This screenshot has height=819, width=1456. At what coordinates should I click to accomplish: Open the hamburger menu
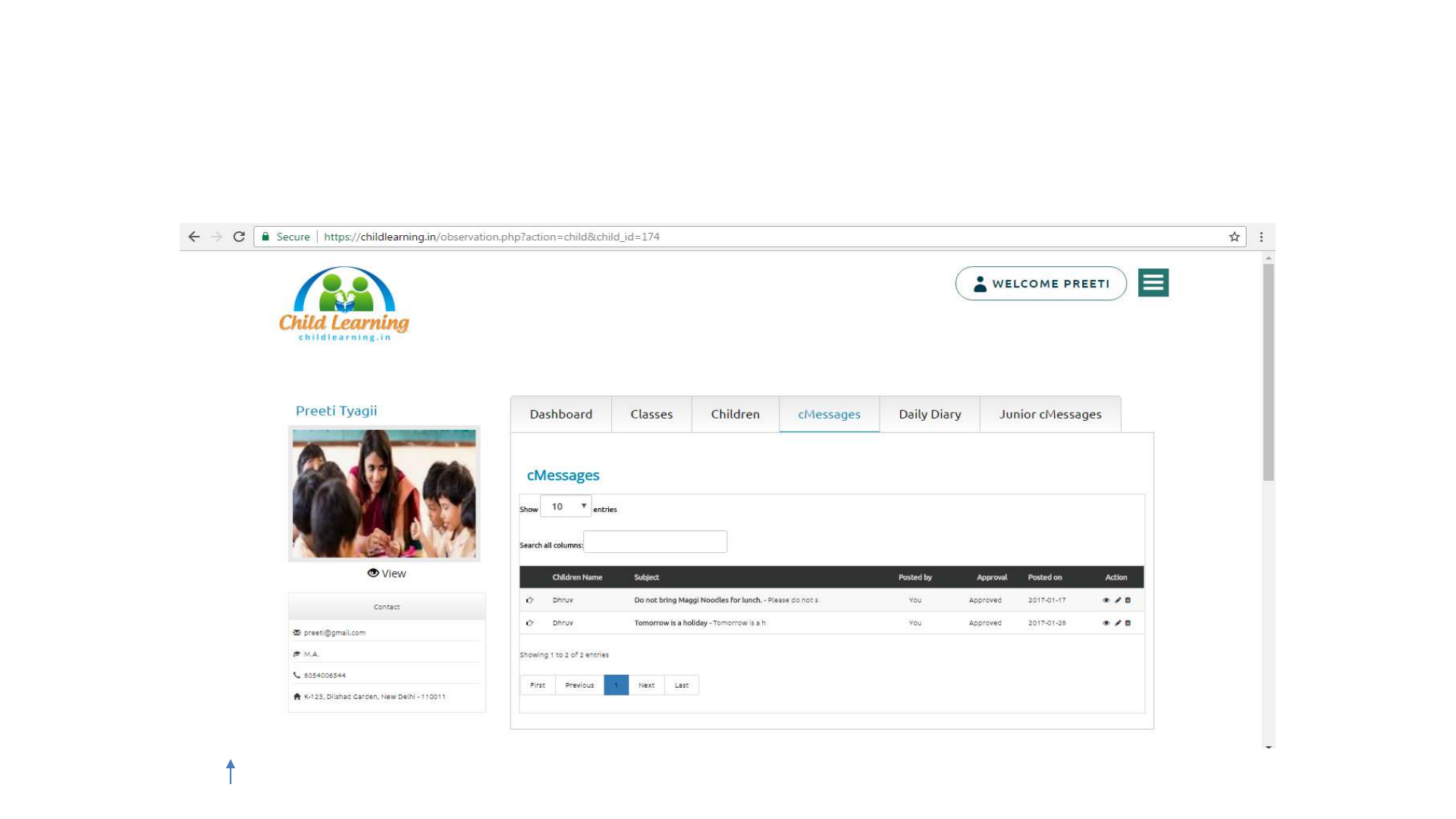1153,283
